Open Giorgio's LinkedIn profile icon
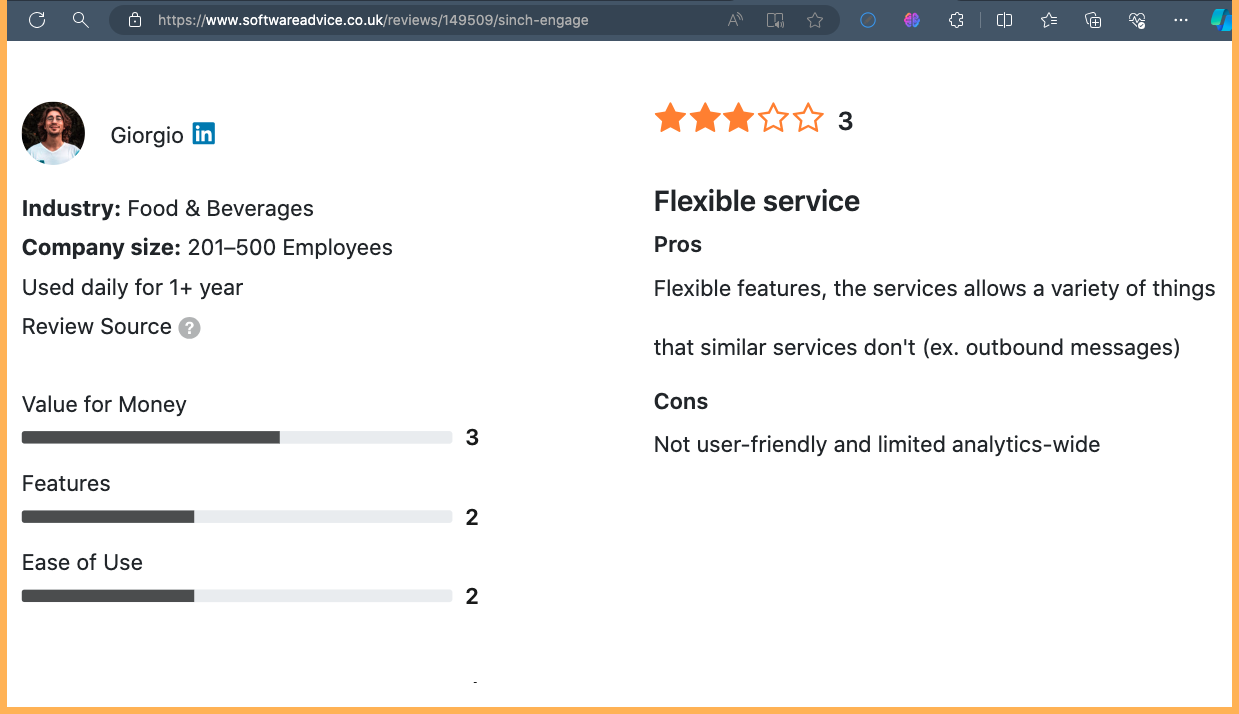Screen dimensions: 1239x714 (x=204, y=133)
